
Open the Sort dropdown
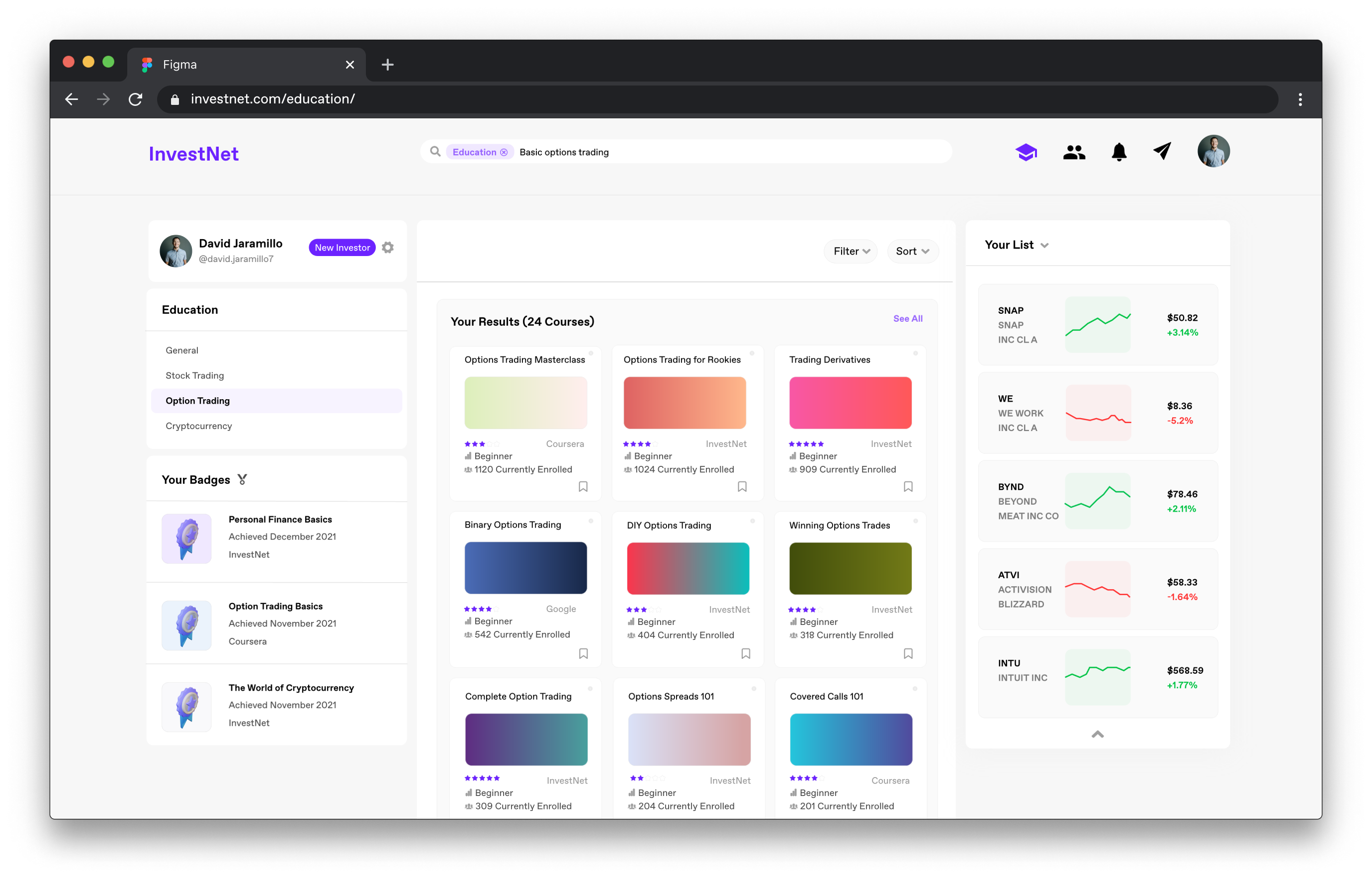point(912,251)
